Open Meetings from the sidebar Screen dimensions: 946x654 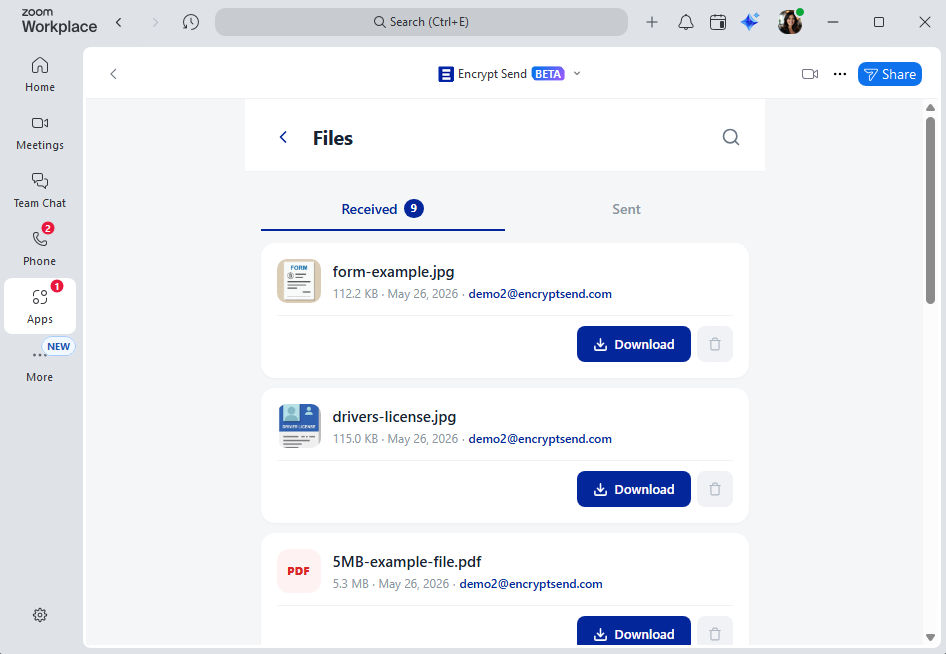pyautogui.click(x=40, y=133)
